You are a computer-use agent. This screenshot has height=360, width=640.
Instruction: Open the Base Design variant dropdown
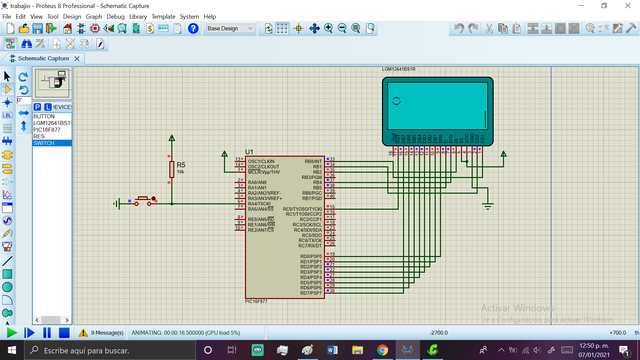click(230, 29)
